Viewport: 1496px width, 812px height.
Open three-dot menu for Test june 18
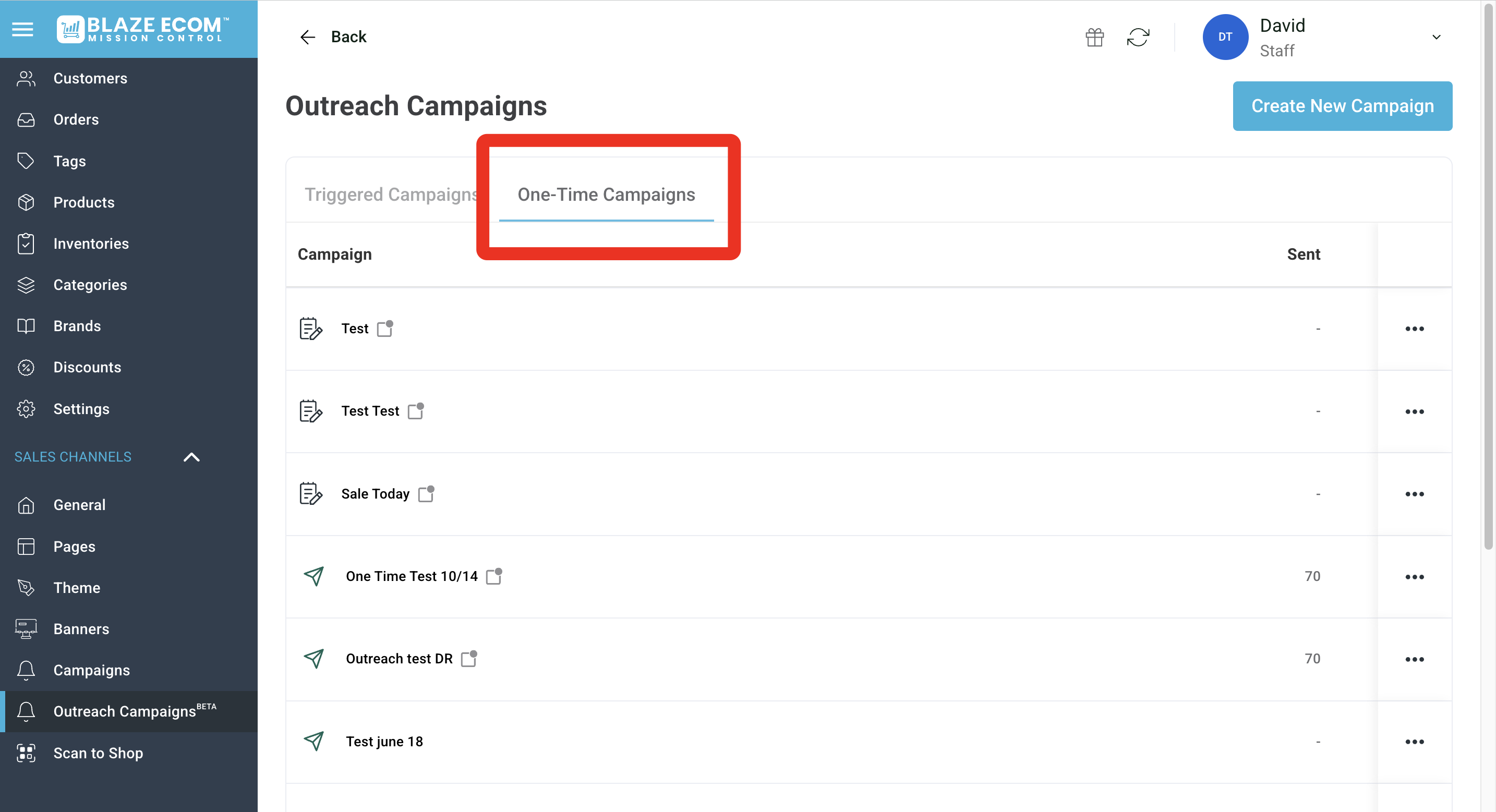(1414, 742)
